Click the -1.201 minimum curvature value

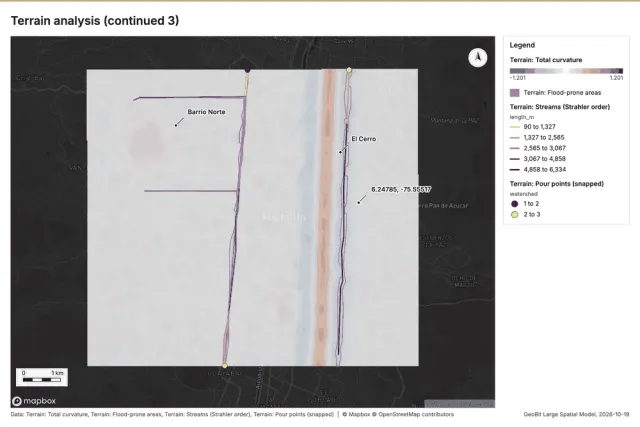pos(518,78)
